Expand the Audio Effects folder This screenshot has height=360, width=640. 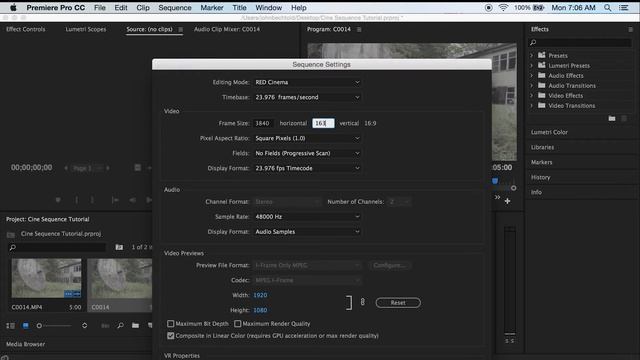click(531, 76)
